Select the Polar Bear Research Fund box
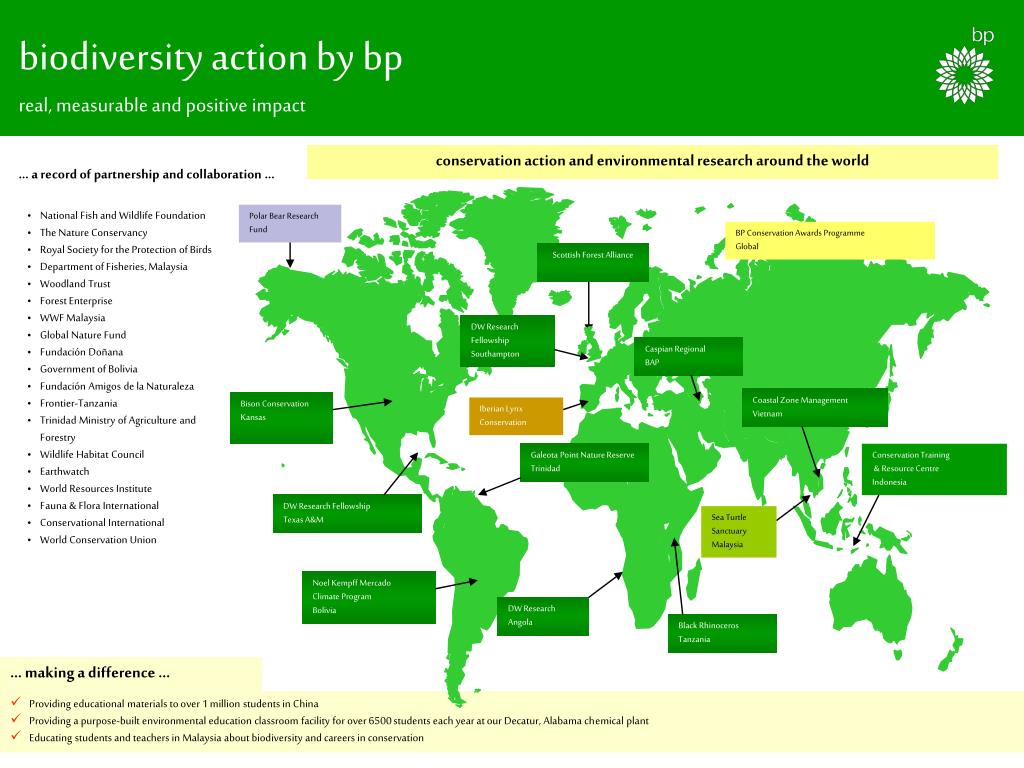The height and width of the screenshot is (768, 1024). [290, 223]
